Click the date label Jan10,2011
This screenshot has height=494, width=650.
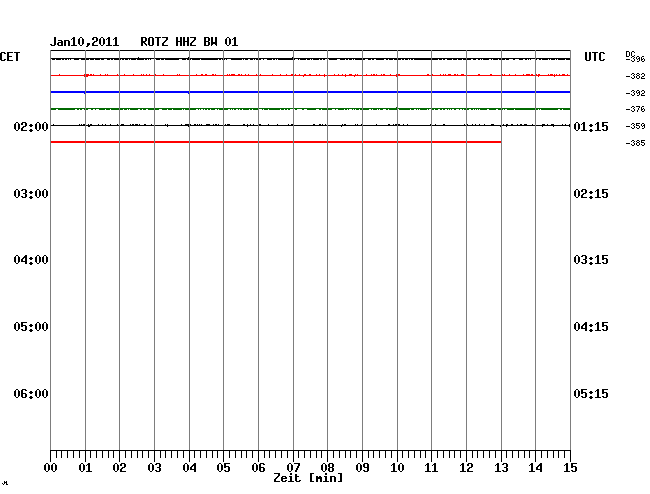pyautogui.click(x=85, y=42)
